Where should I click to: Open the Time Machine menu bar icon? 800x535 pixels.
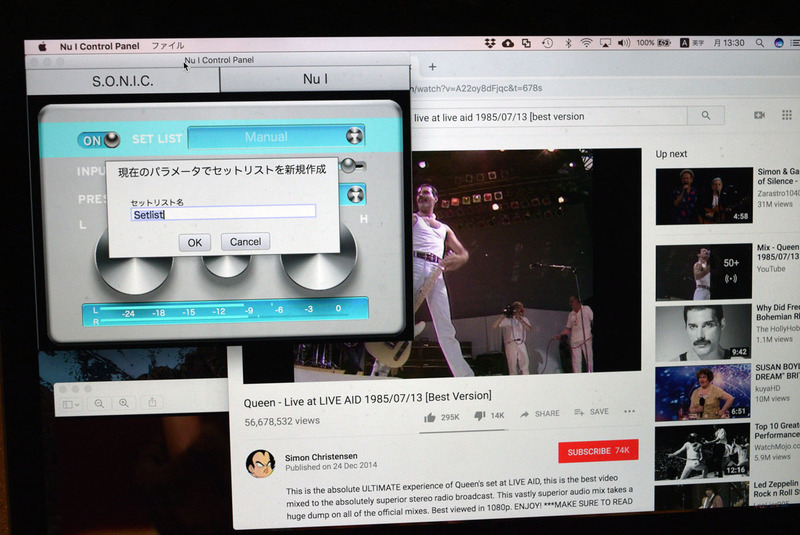click(547, 43)
